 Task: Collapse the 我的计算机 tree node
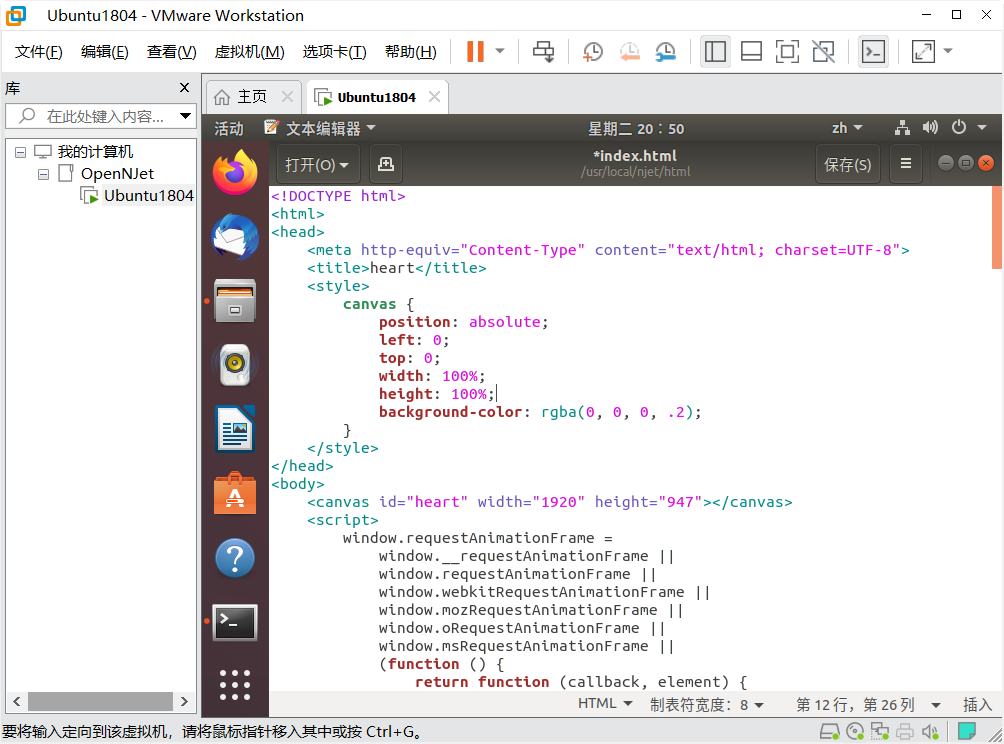(20, 152)
